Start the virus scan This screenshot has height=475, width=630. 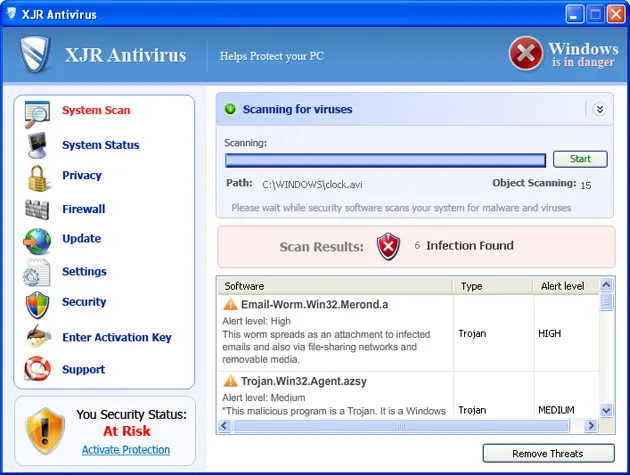pos(580,159)
